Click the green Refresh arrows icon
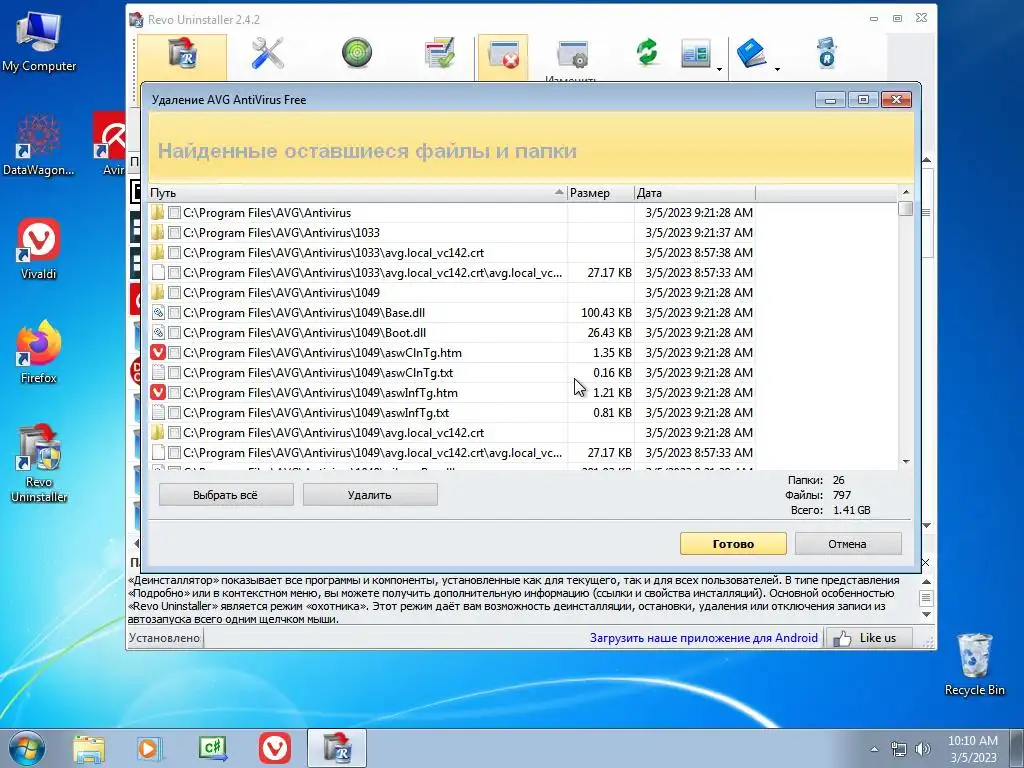 tap(647, 53)
